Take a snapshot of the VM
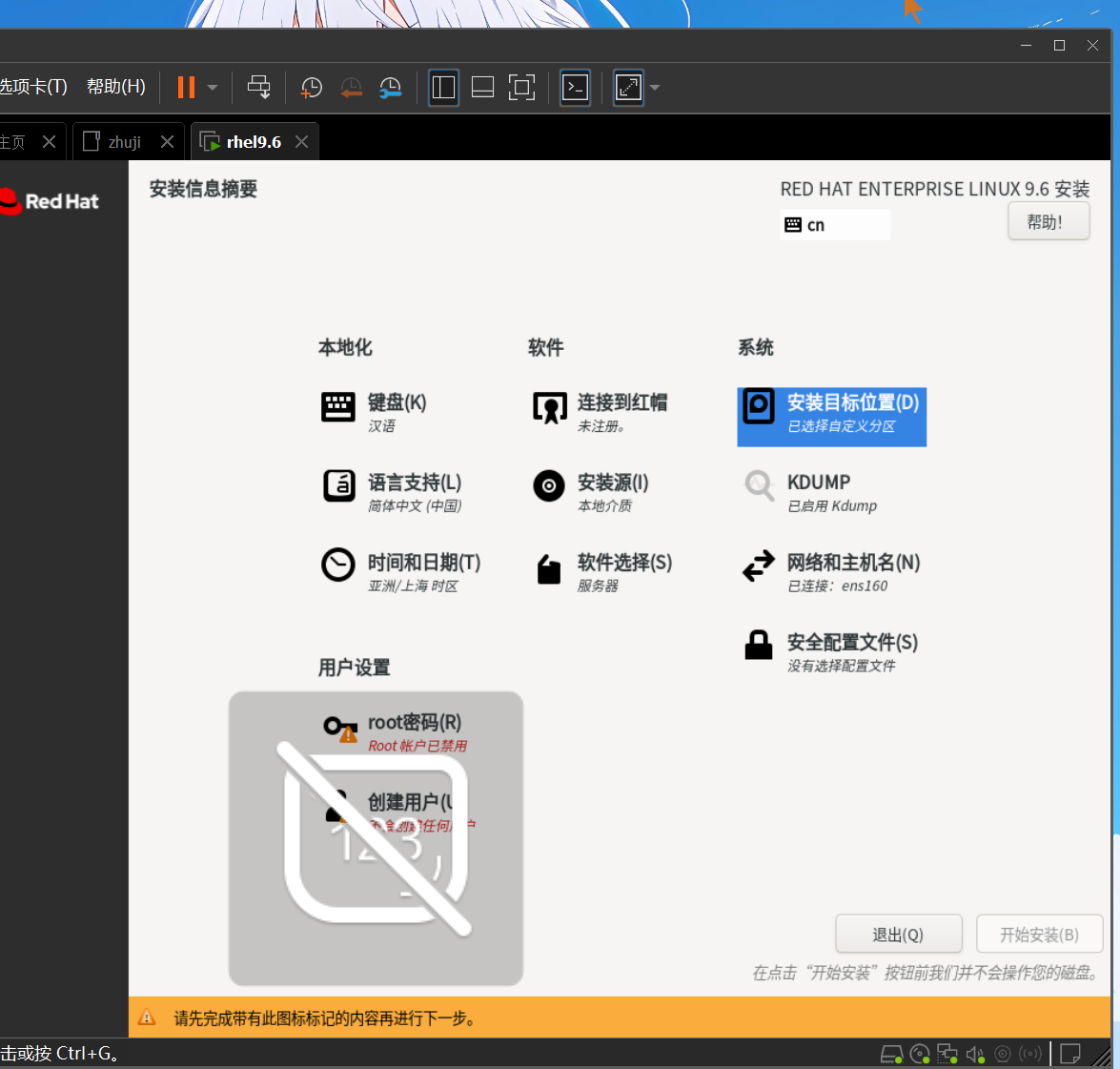The width and height of the screenshot is (1120, 1069). pyautogui.click(x=312, y=87)
